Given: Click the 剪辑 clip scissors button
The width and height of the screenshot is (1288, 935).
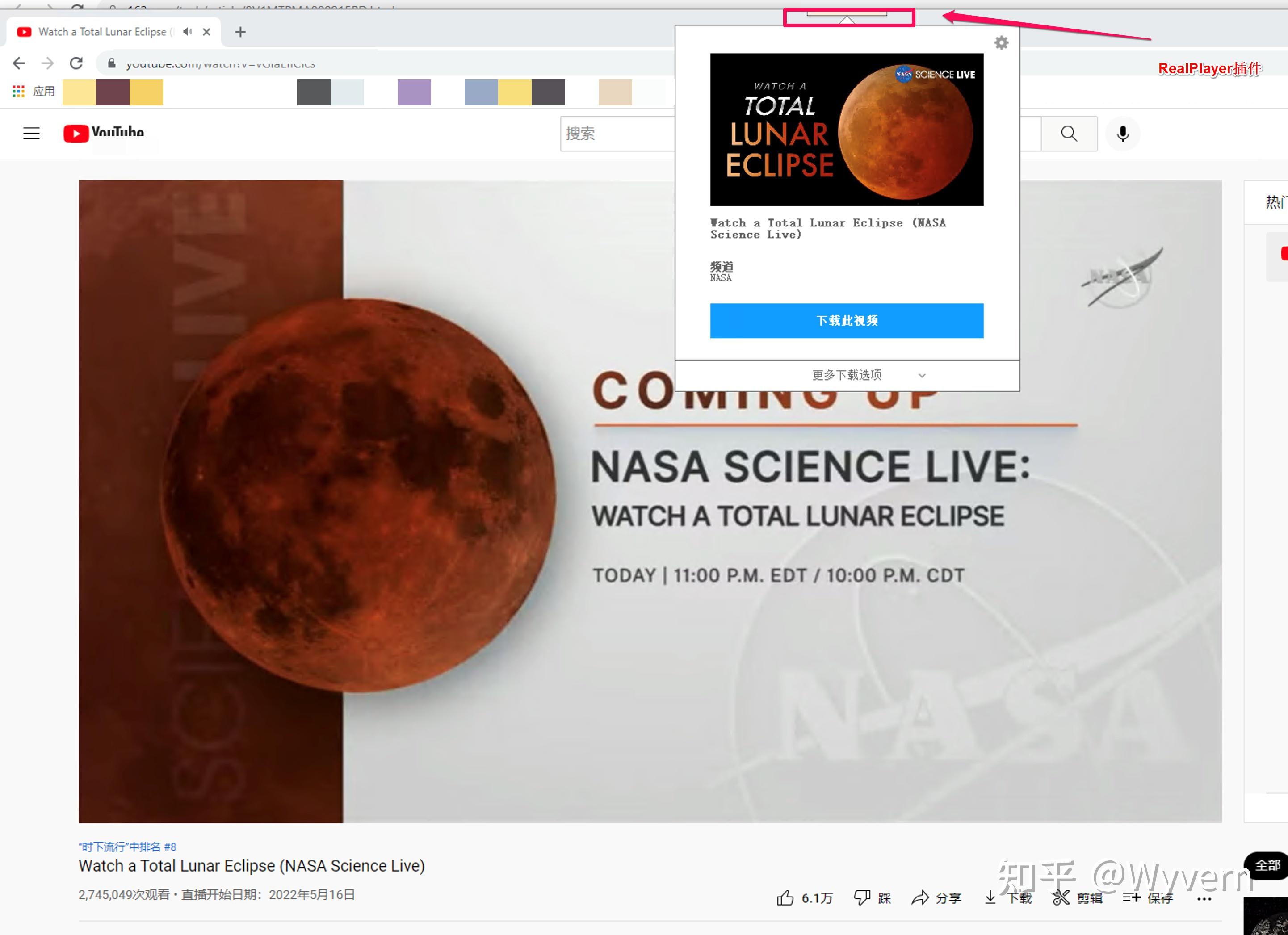Looking at the screenshot, I should point(1077,897).
